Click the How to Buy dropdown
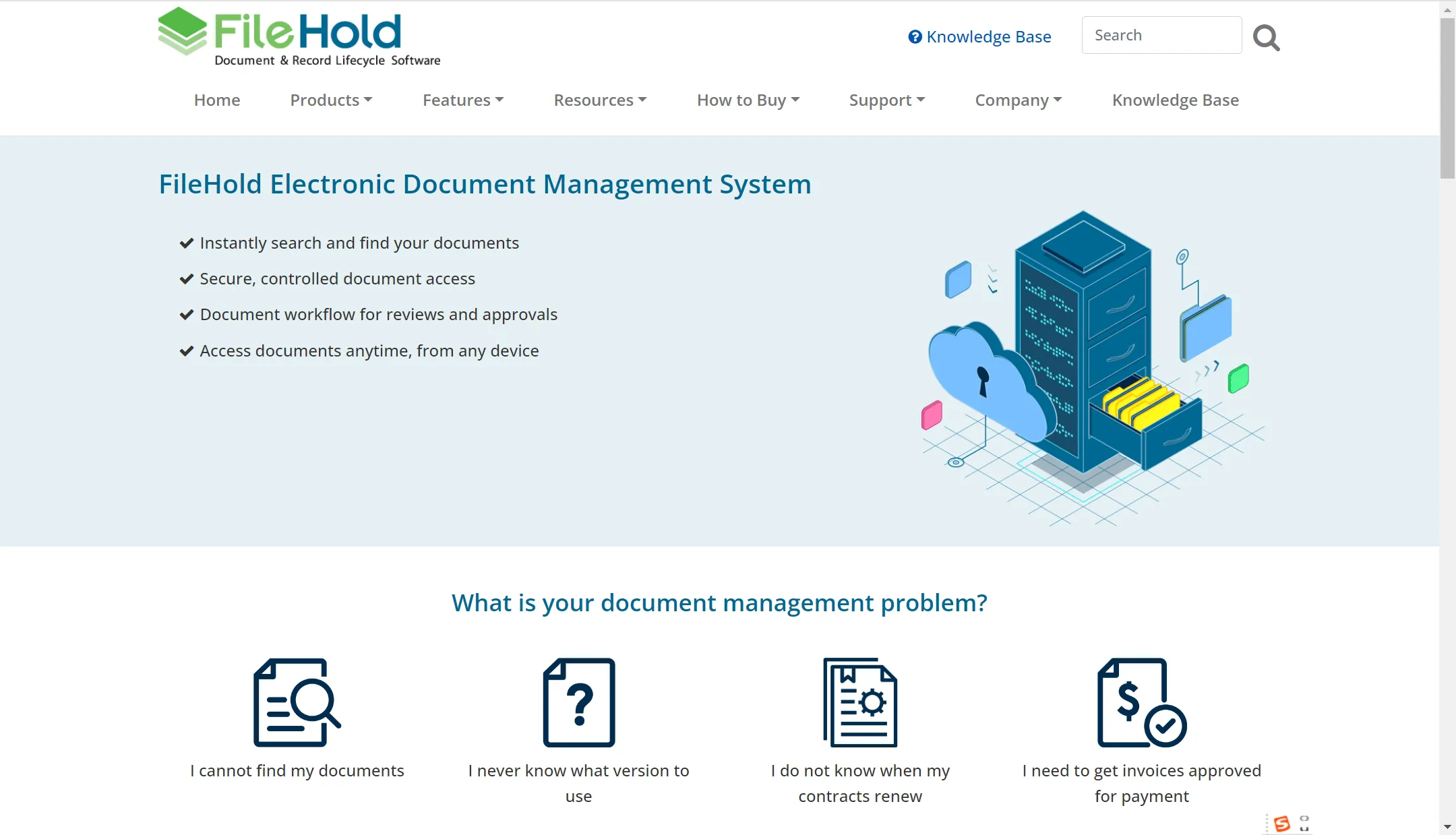Screen dimensions: 1456x835 pos(748,100)
